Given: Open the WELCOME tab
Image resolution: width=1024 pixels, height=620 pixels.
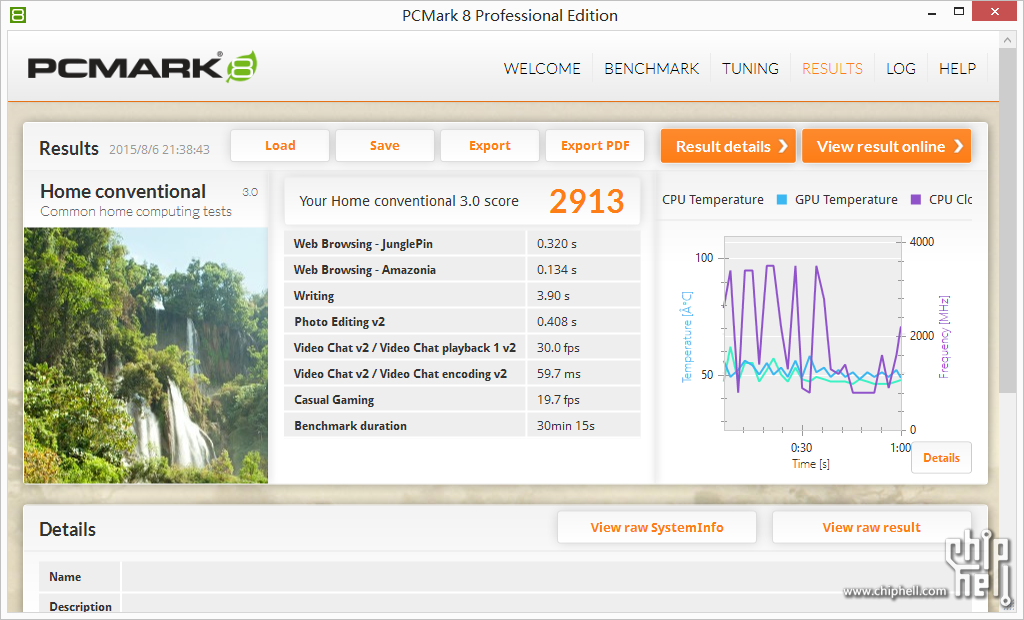Looking at the screenshot, I should click(542, 69).
